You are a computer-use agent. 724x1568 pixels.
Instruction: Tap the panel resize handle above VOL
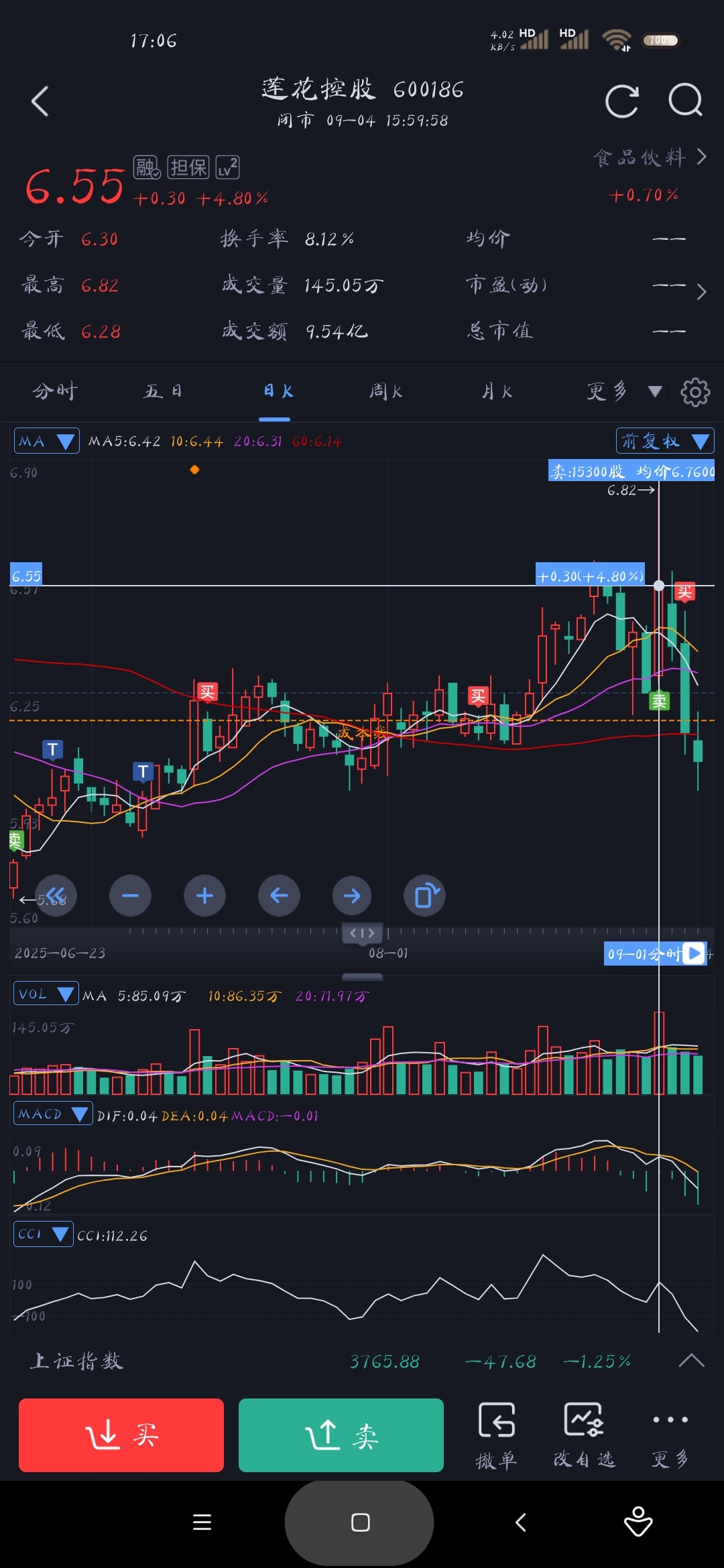[x=363, y=976]
